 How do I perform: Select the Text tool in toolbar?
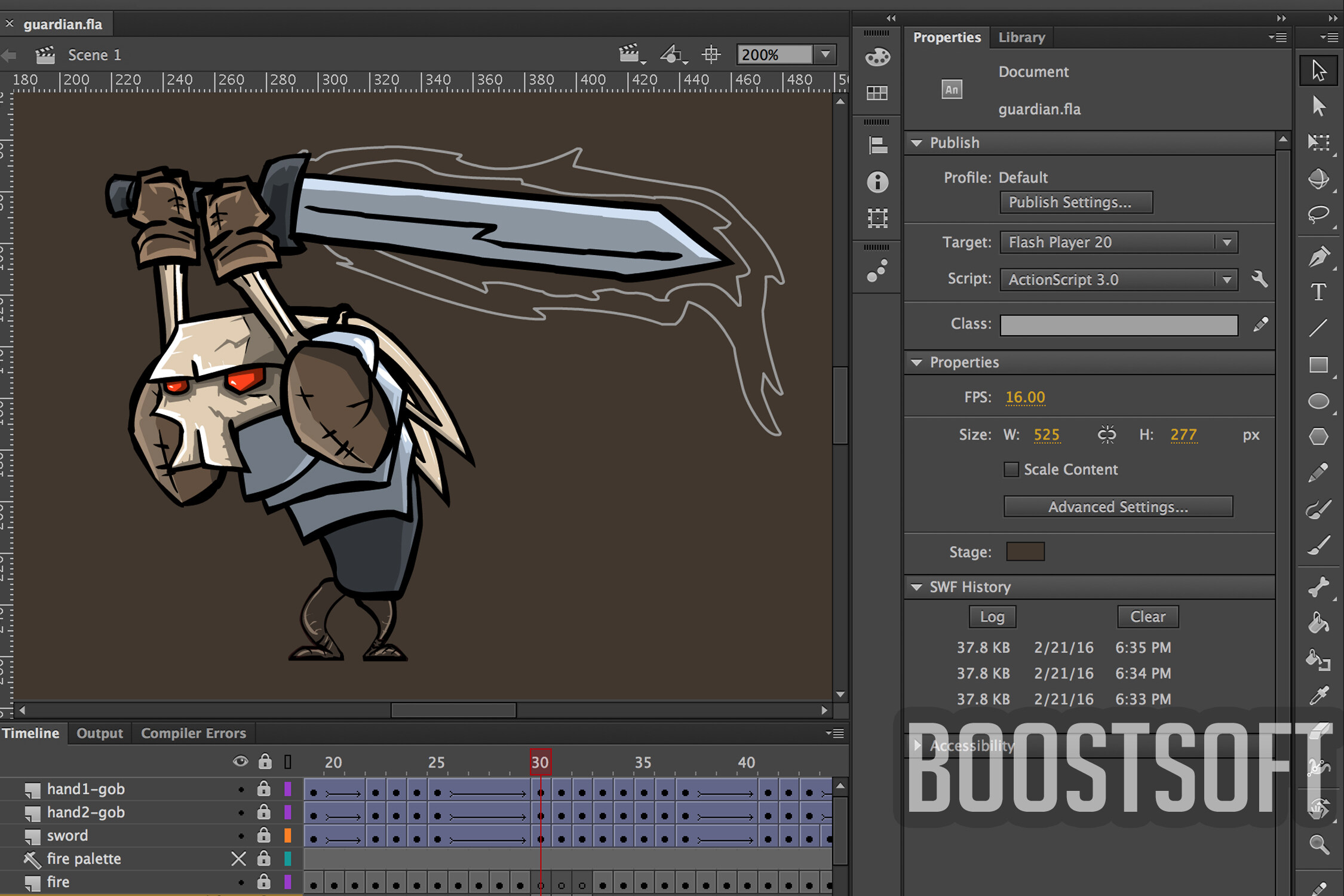pyautogui.click(x=1318, y=292)
